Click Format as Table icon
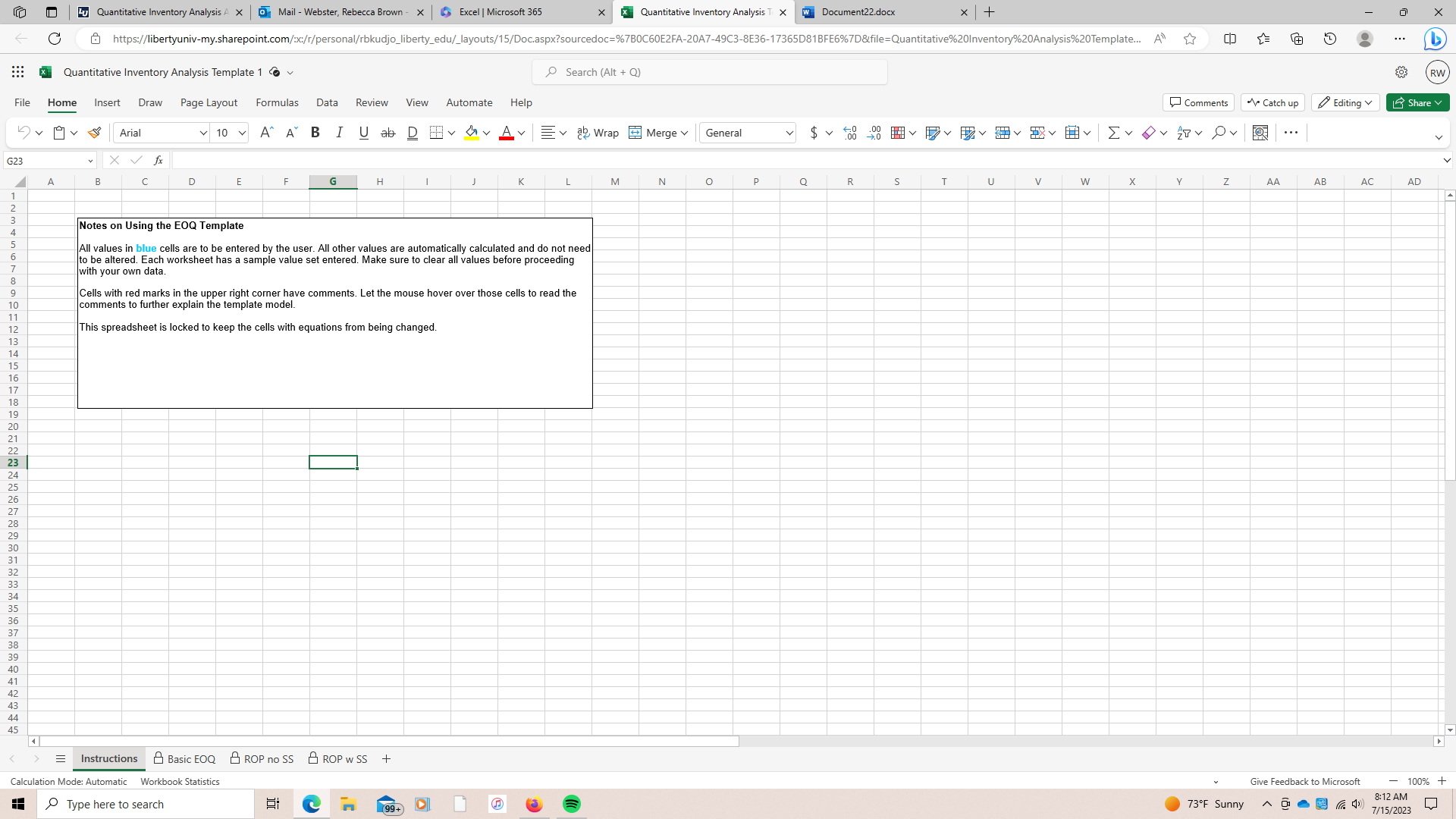This screenshot has height=819, width=1456. [933, 133]
